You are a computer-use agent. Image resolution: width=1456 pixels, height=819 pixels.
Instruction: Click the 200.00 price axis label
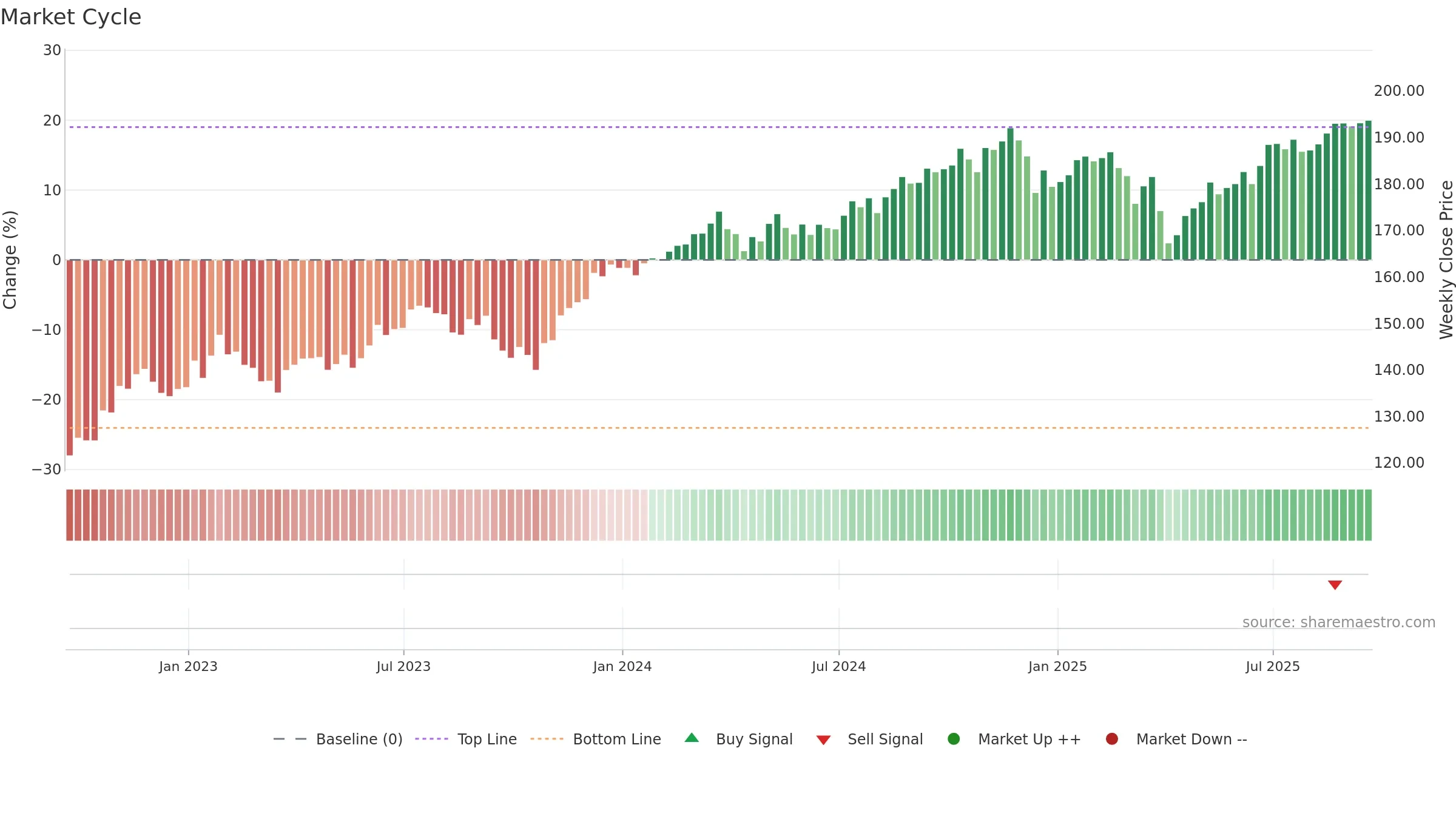click(x=1399, y=91)
